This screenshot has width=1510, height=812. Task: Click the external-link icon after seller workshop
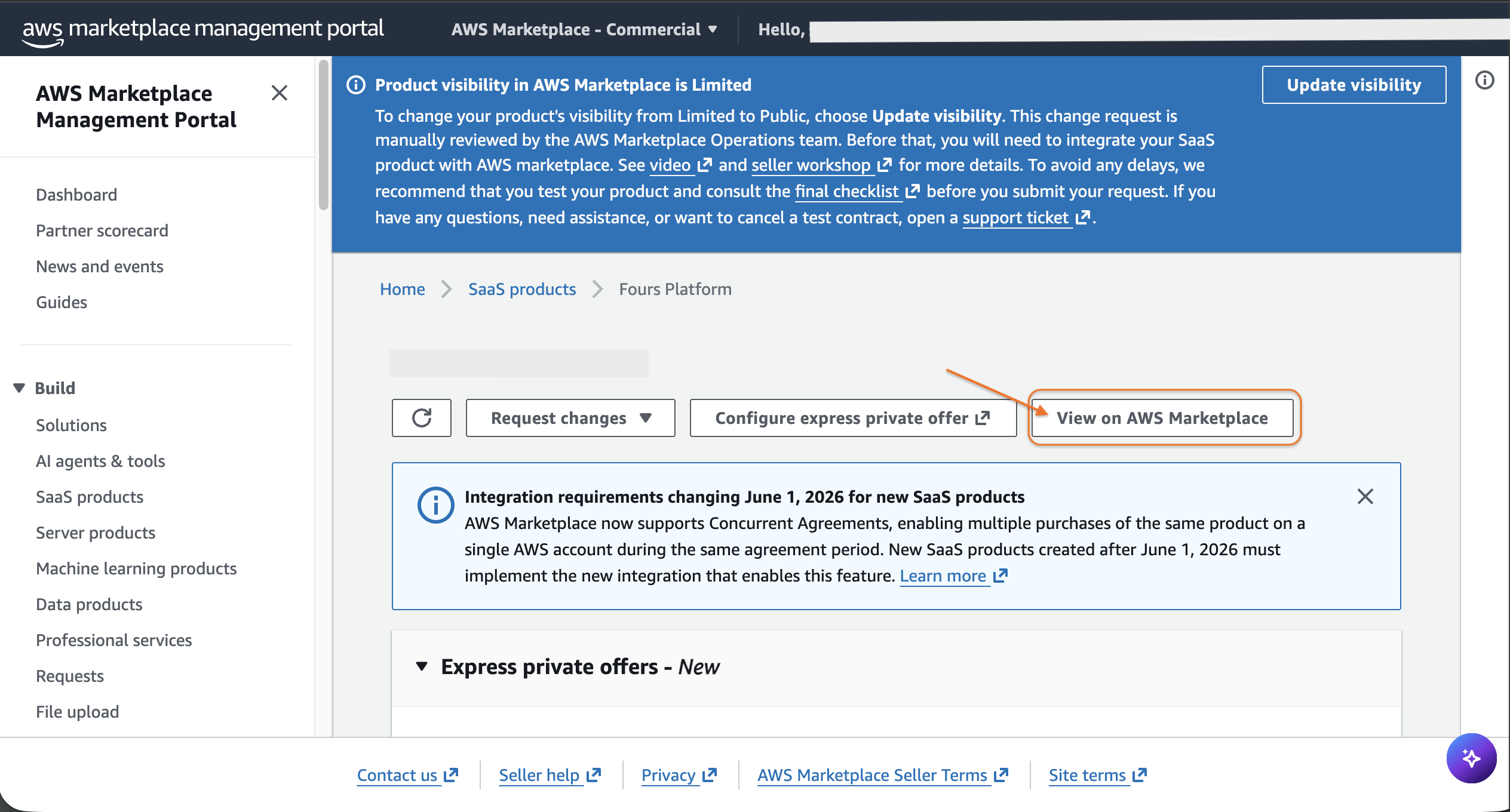[x=885, y=165]
